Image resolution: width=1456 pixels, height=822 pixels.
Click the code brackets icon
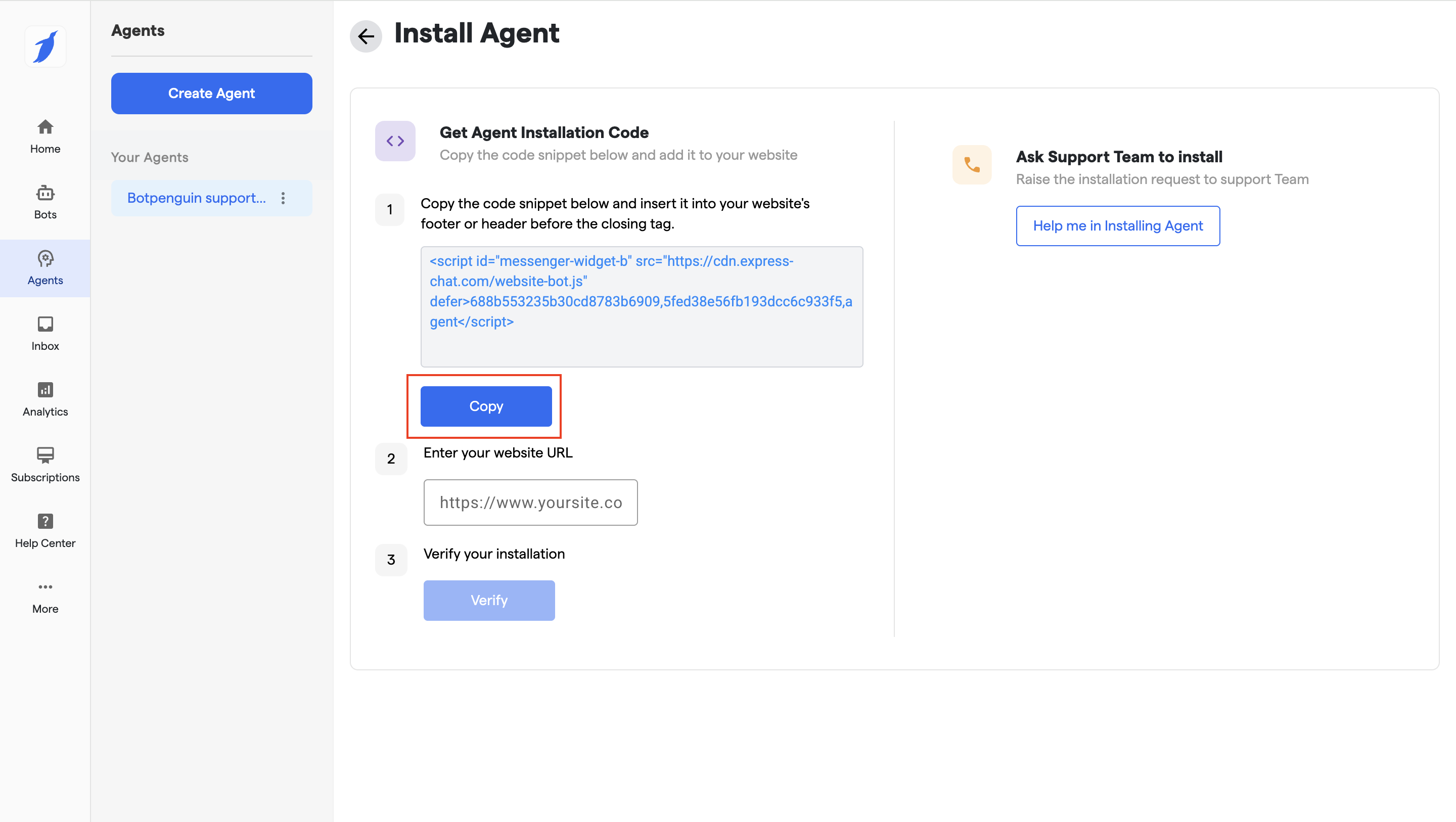395,141
